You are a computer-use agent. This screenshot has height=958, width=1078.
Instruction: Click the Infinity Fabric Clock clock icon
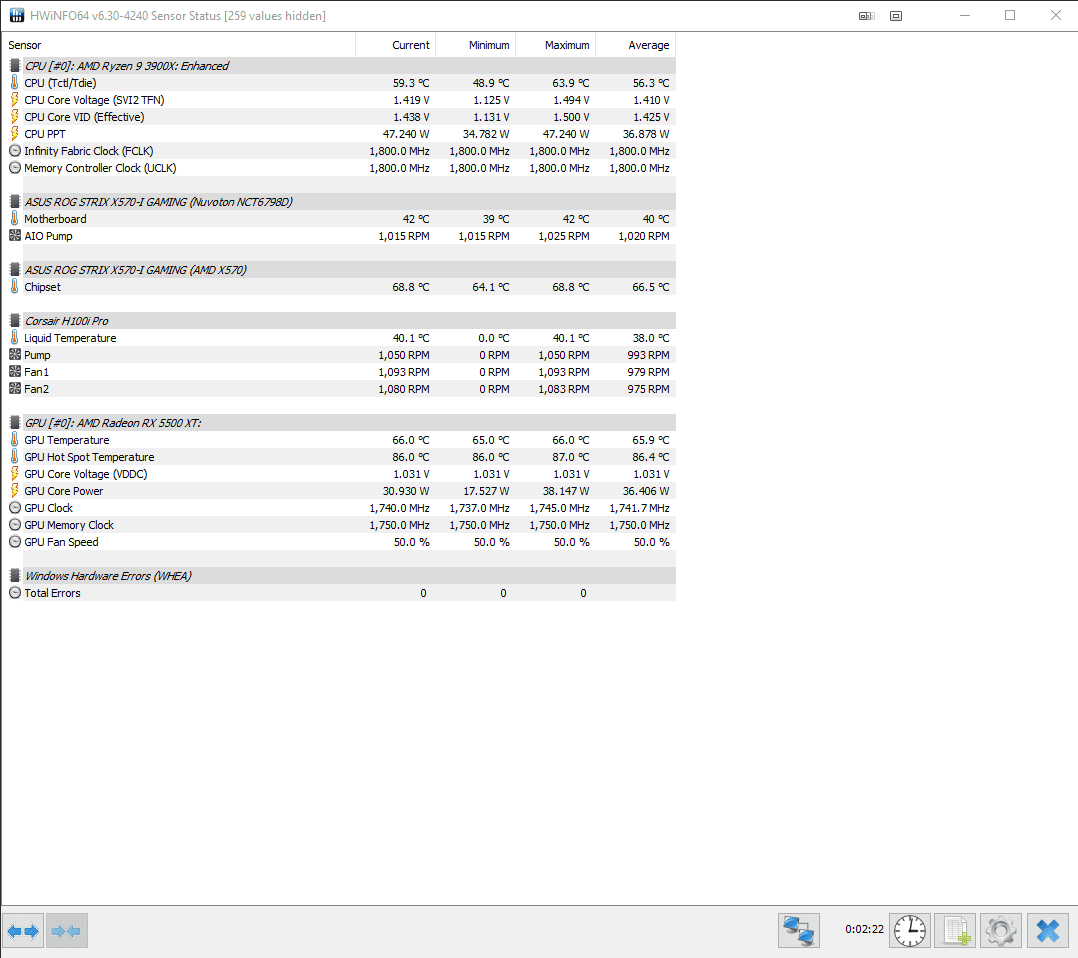[x=14, y=151]
